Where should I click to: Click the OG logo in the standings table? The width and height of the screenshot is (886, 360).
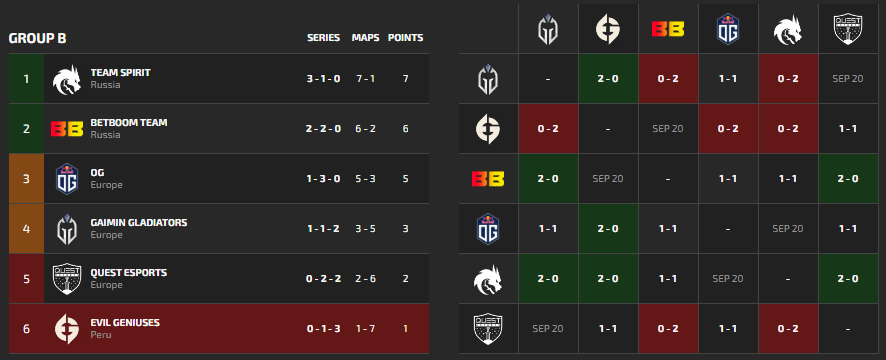click(x=67, y=179)
